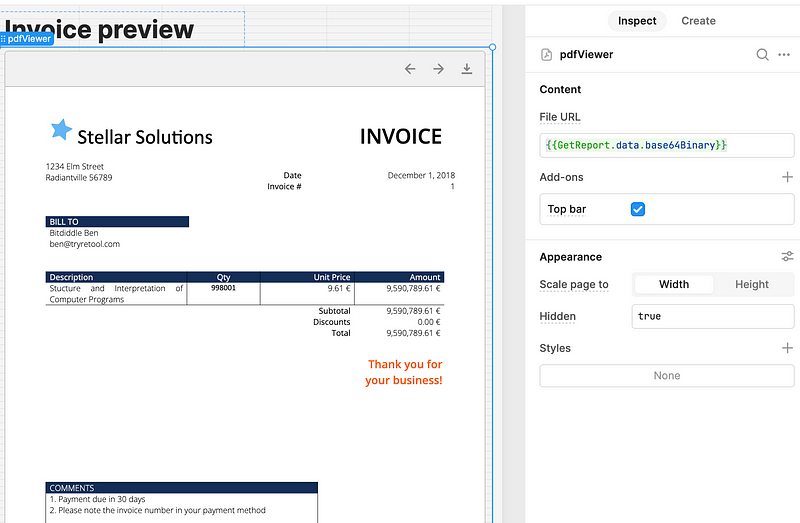Click the pdfViewer component file icon
Viewport: 800px width, 523px height.
click(x=546, y=55)
